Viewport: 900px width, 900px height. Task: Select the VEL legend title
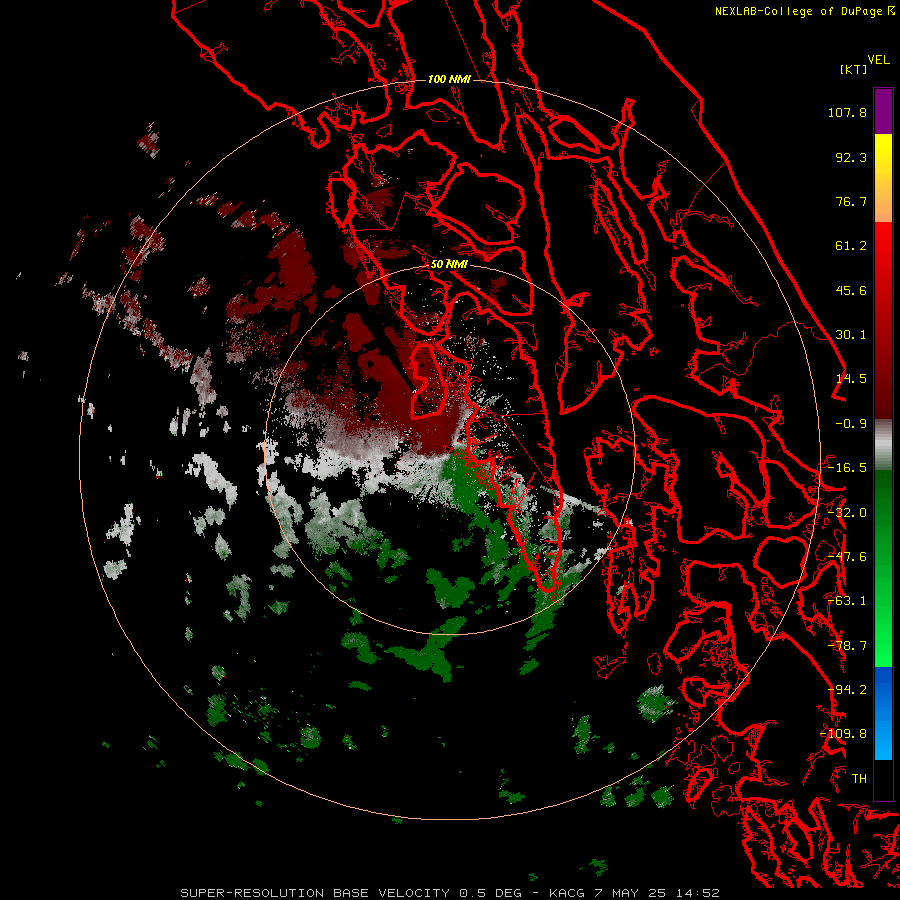(x=878, y=60)
